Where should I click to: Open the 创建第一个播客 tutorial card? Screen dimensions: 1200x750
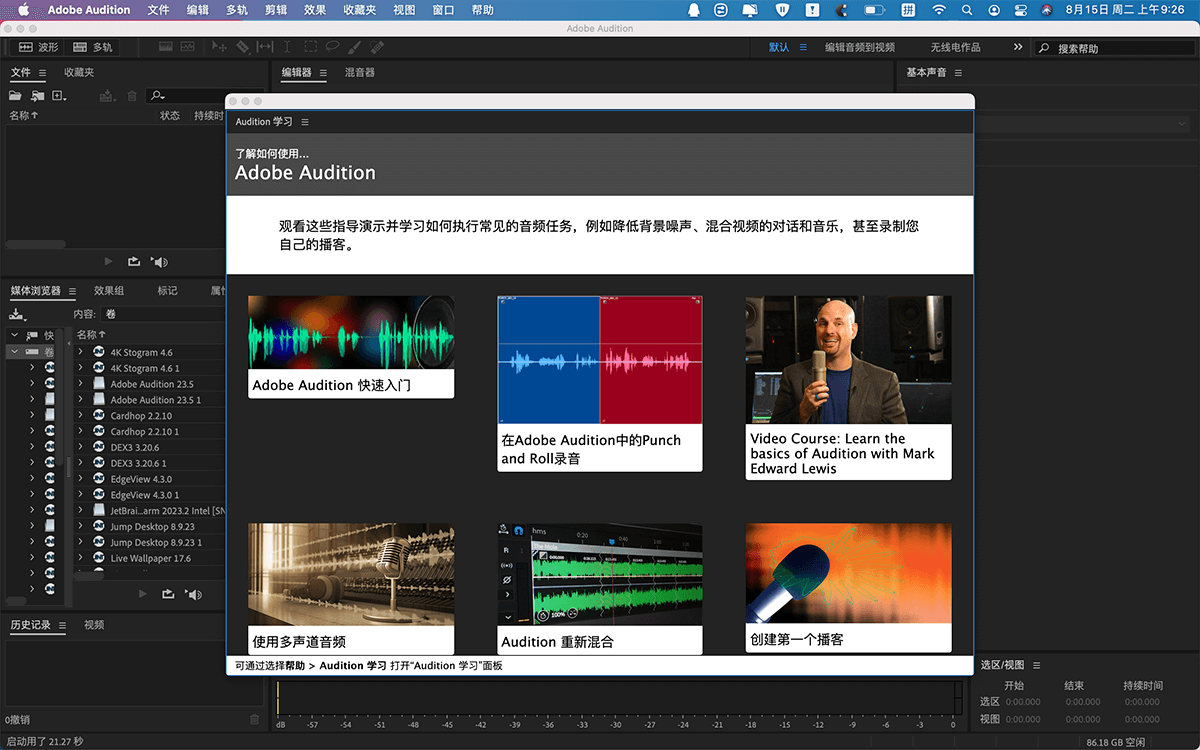pyautogui.click(x=848, y=588)
